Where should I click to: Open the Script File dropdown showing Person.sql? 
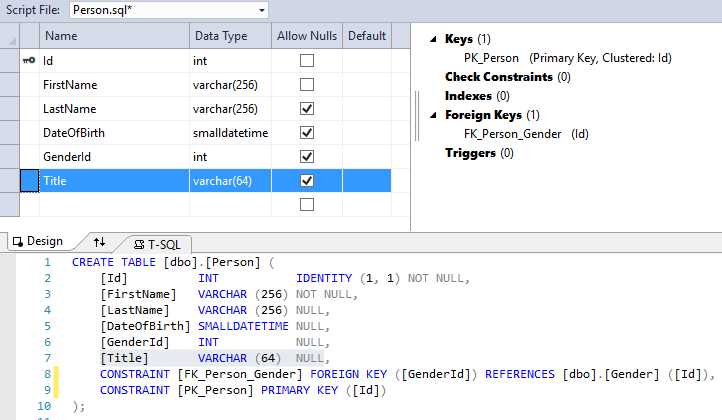tap(169, 10)
